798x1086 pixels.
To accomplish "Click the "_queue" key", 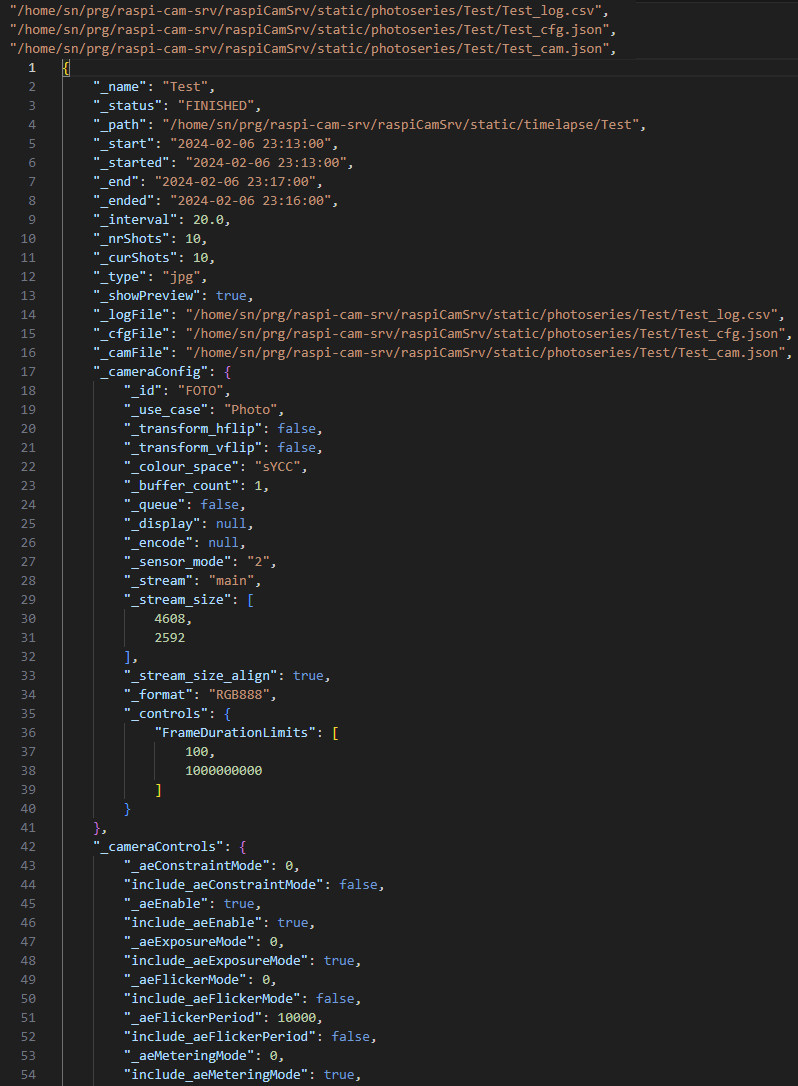I will tap(154, 505).
